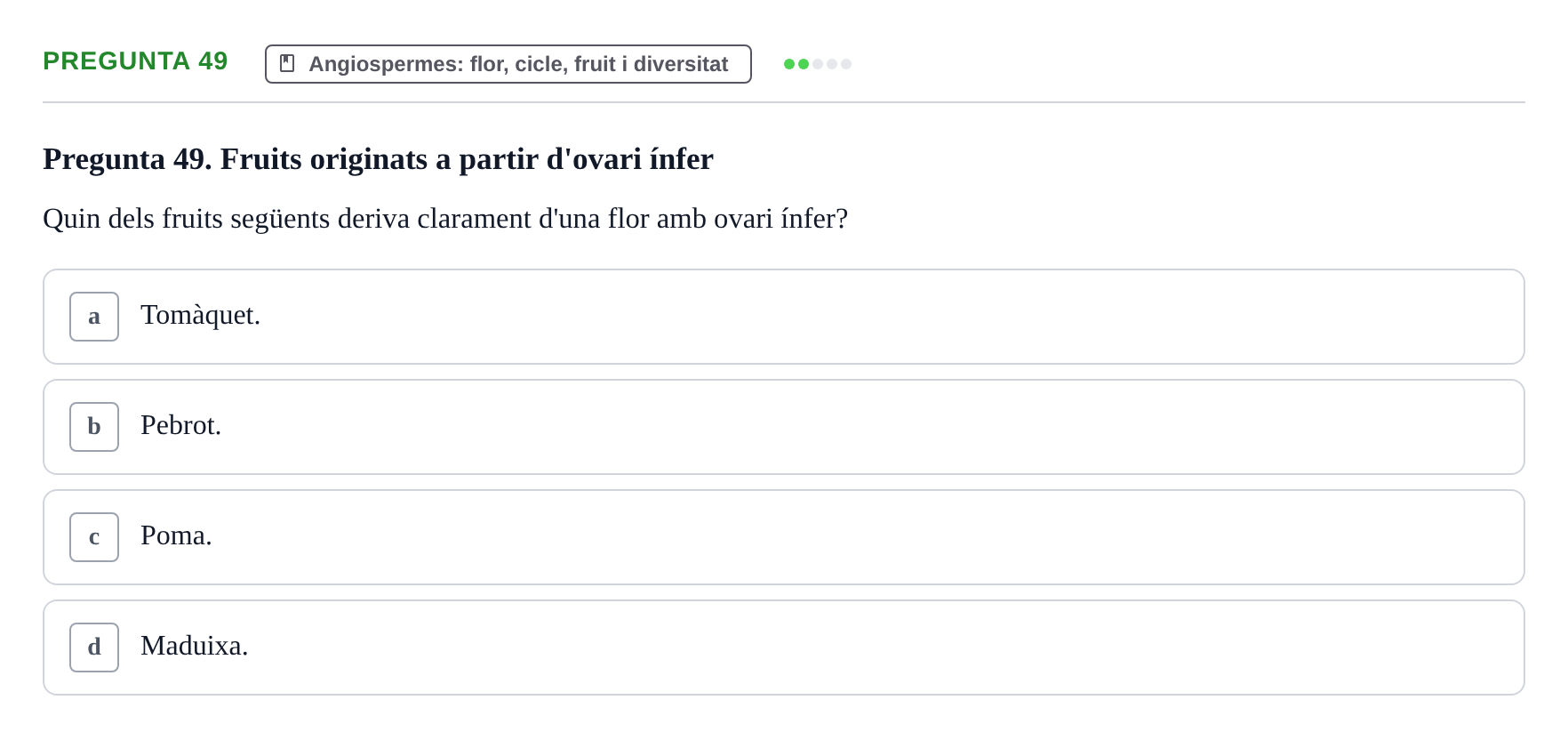Click the word Maduixa in option d

pyautogui.click(x=194, y=646)
